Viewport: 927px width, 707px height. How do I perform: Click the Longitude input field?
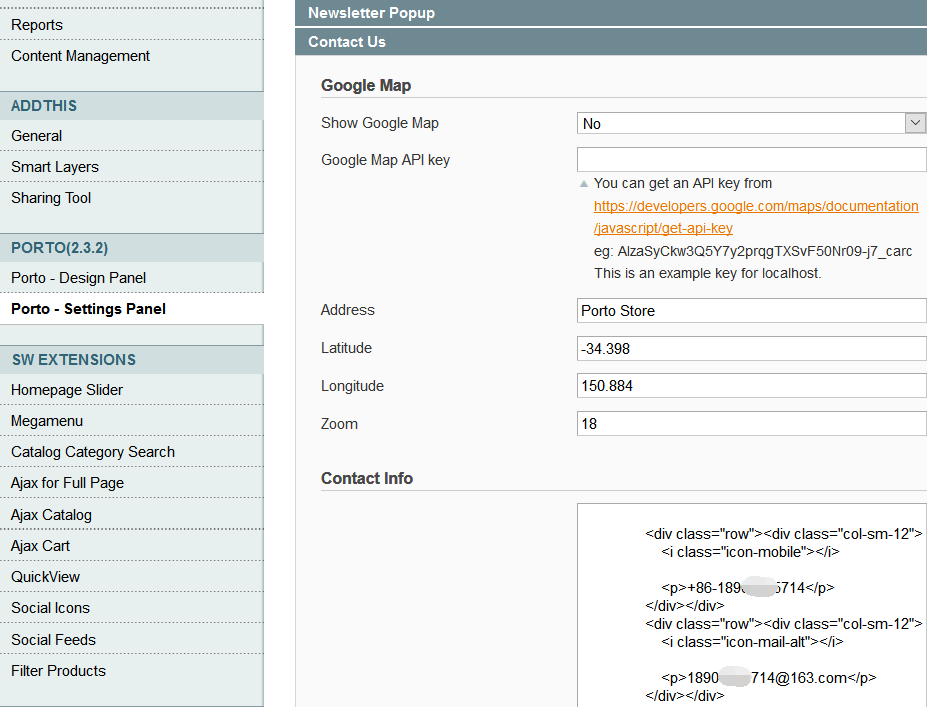coord(751,386)
